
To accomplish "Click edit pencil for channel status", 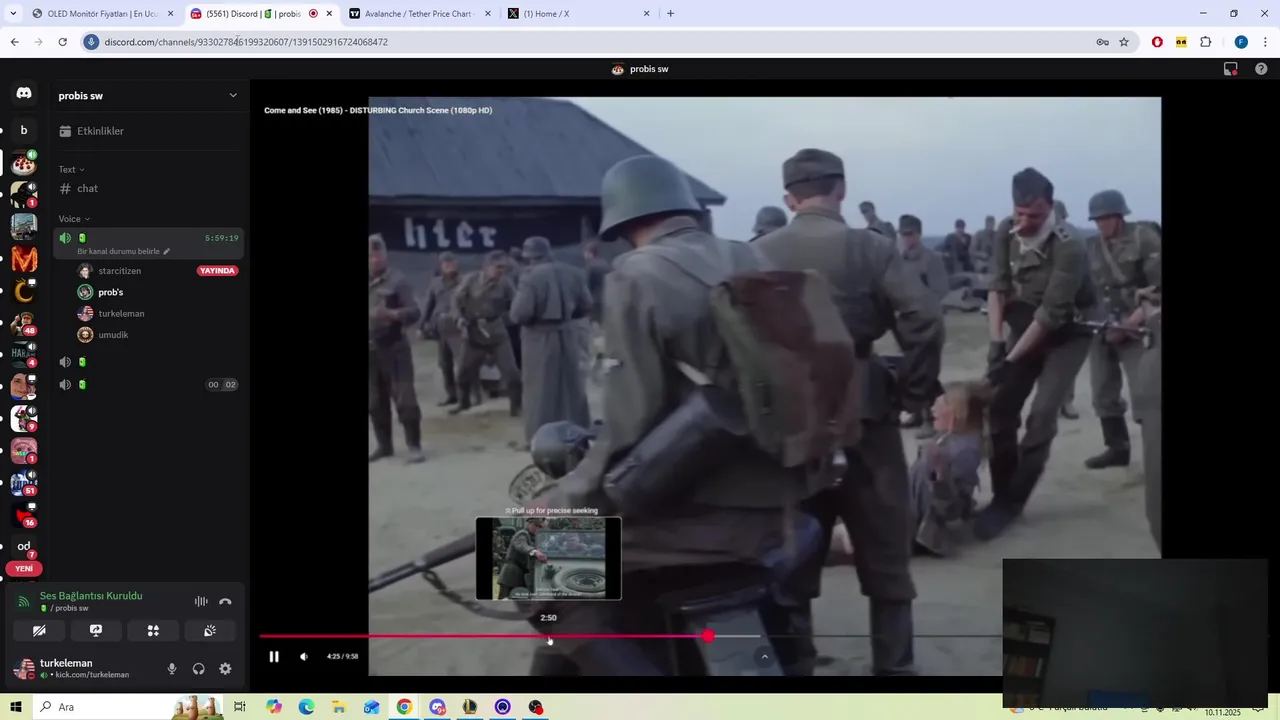I will (167, 251).
